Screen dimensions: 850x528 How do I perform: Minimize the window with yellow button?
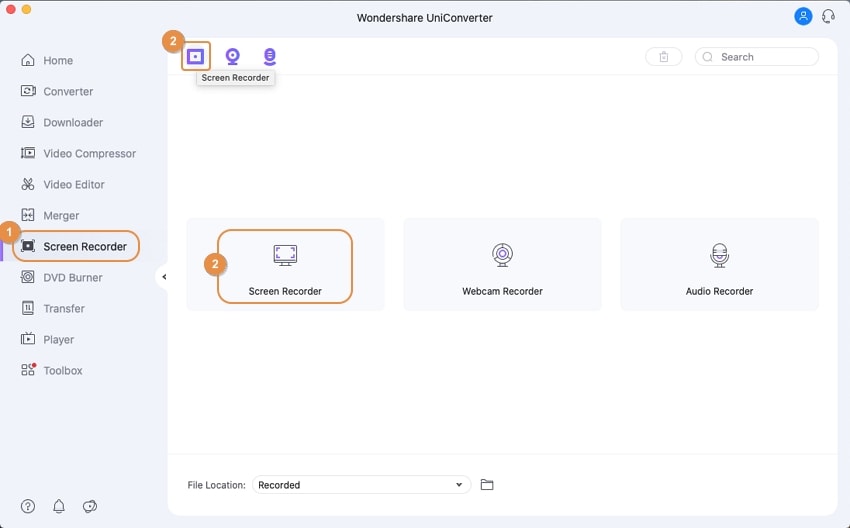(26, 9)
